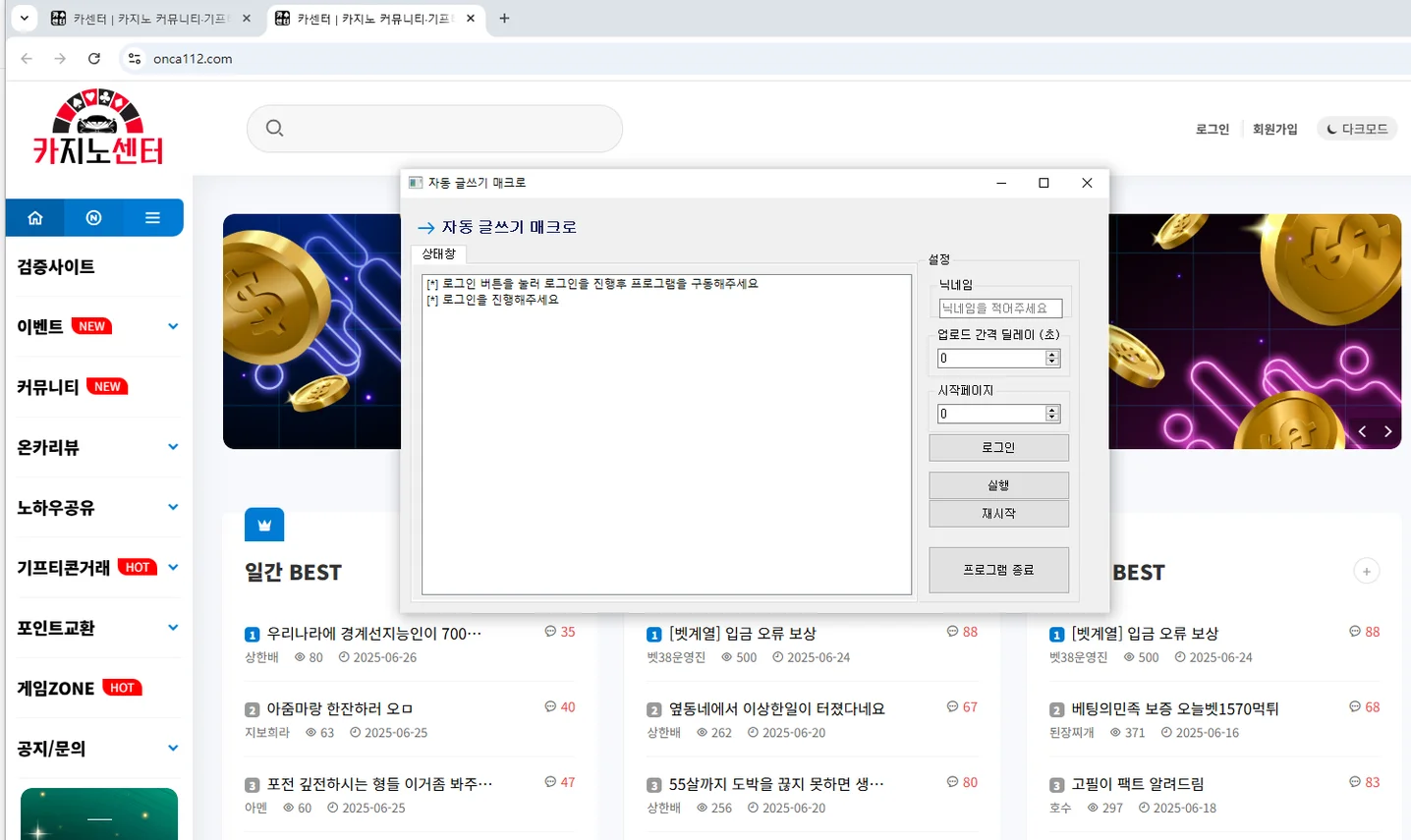This screenshot has width=1411, height=840.
Task: Open 커뮤니티 sidebar menu
Action: pos(48,387)
